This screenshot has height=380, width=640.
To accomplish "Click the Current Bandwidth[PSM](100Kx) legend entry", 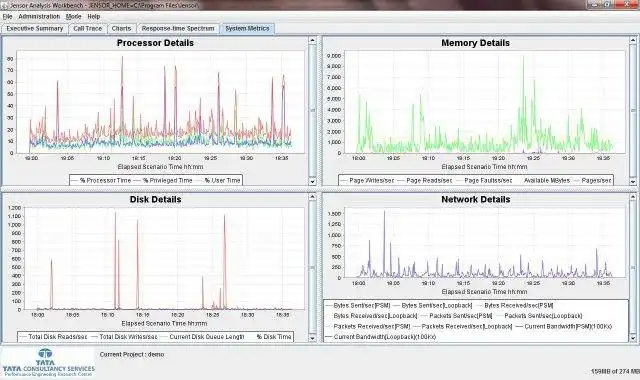I will point(563,327).
